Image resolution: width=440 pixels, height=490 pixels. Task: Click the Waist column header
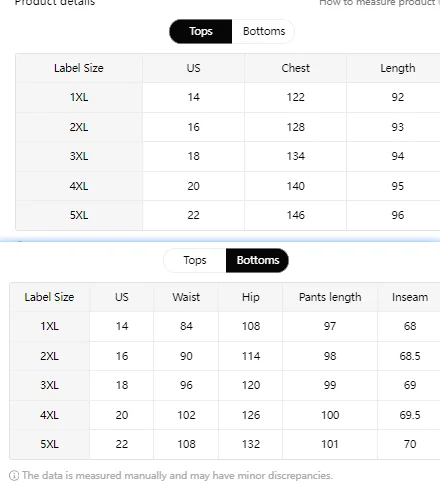tap(186, 297)
